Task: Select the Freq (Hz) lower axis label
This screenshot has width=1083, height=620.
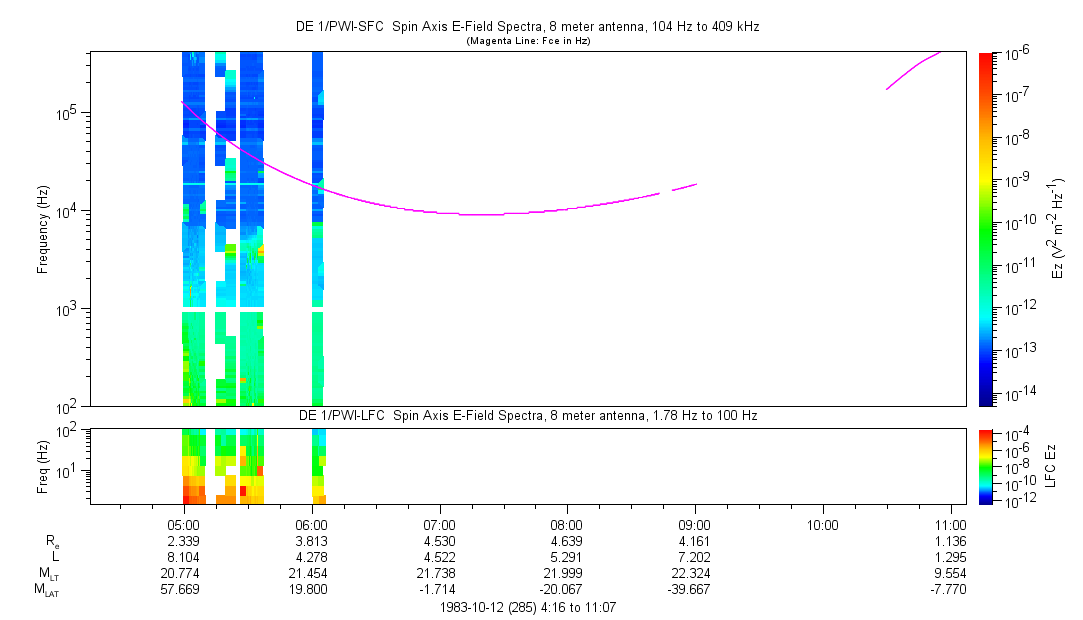Action: [x=43, y=465]
